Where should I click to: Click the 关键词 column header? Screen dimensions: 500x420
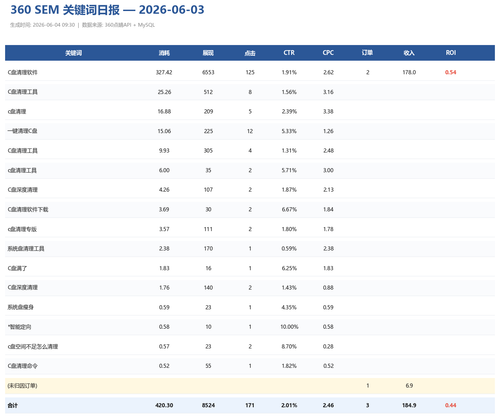(73, 53)
